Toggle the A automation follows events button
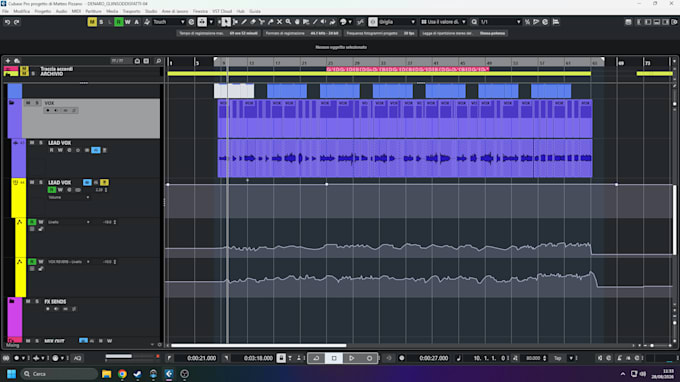Viewport: 680px width, 382px height. click(x=137, y=22)
